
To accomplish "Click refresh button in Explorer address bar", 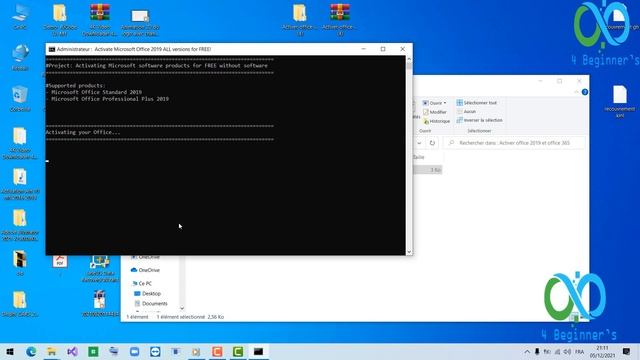I will tap(432, 143).
